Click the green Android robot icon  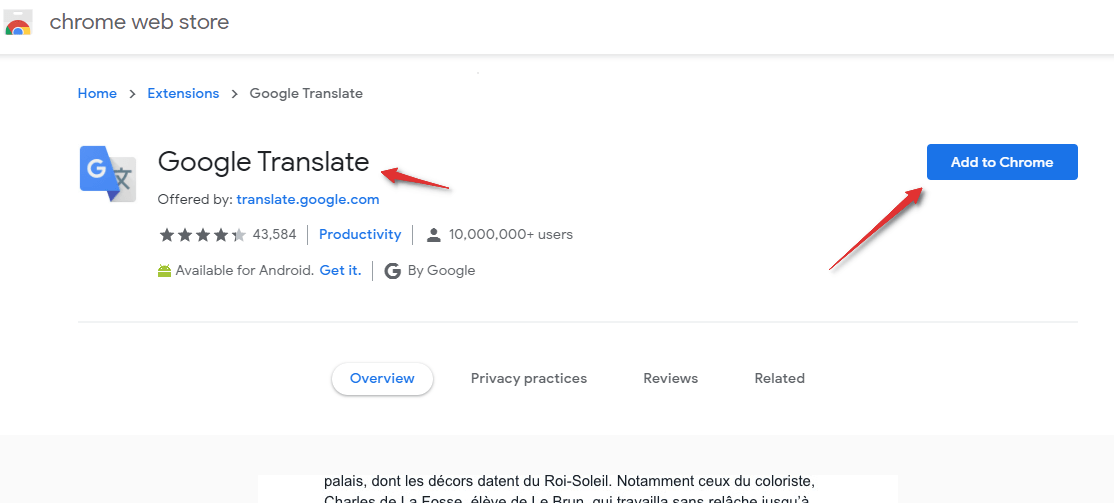pos(165,271)
